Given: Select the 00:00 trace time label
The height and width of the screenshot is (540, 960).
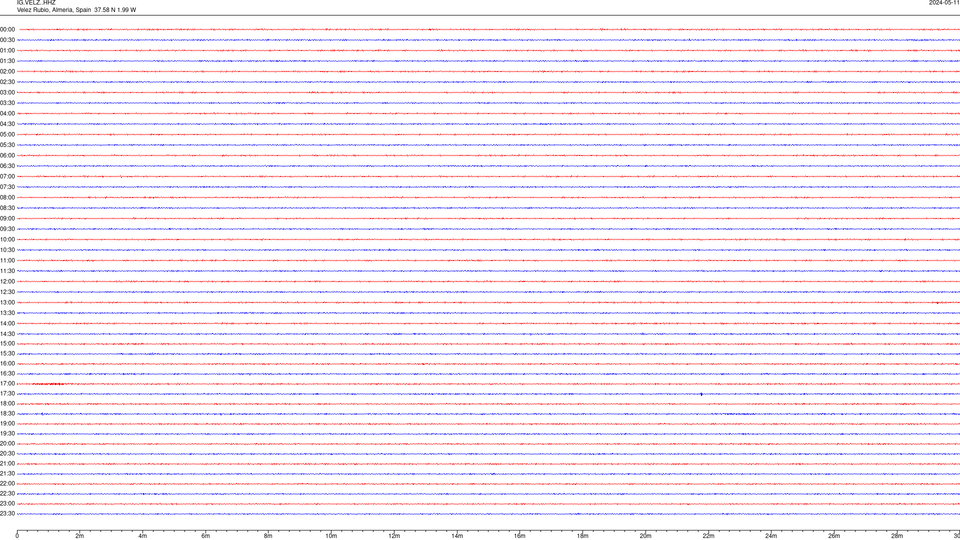Looking at the screenshot, I should coord(7,29).
